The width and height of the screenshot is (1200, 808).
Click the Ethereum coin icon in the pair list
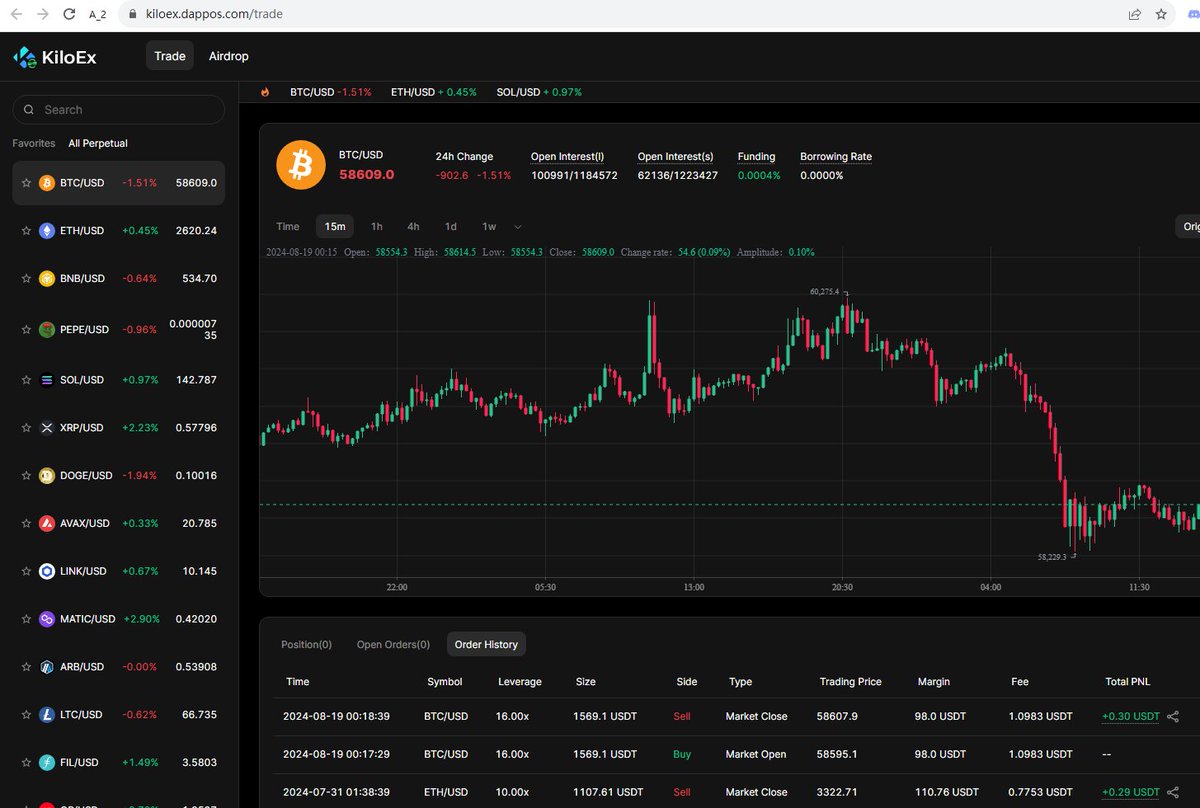click(47, 231)
